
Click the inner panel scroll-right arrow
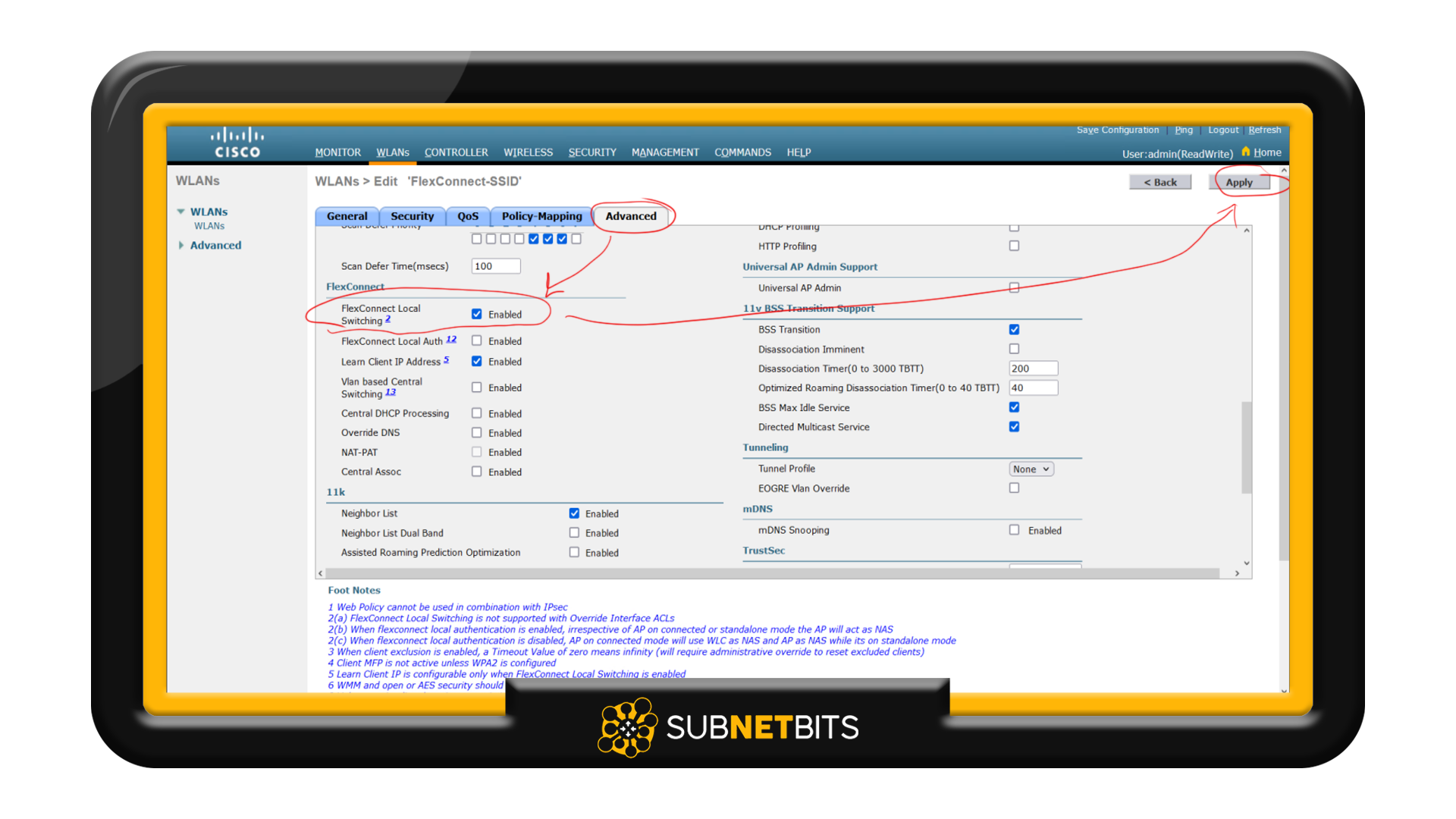[x=1237, y=573]
